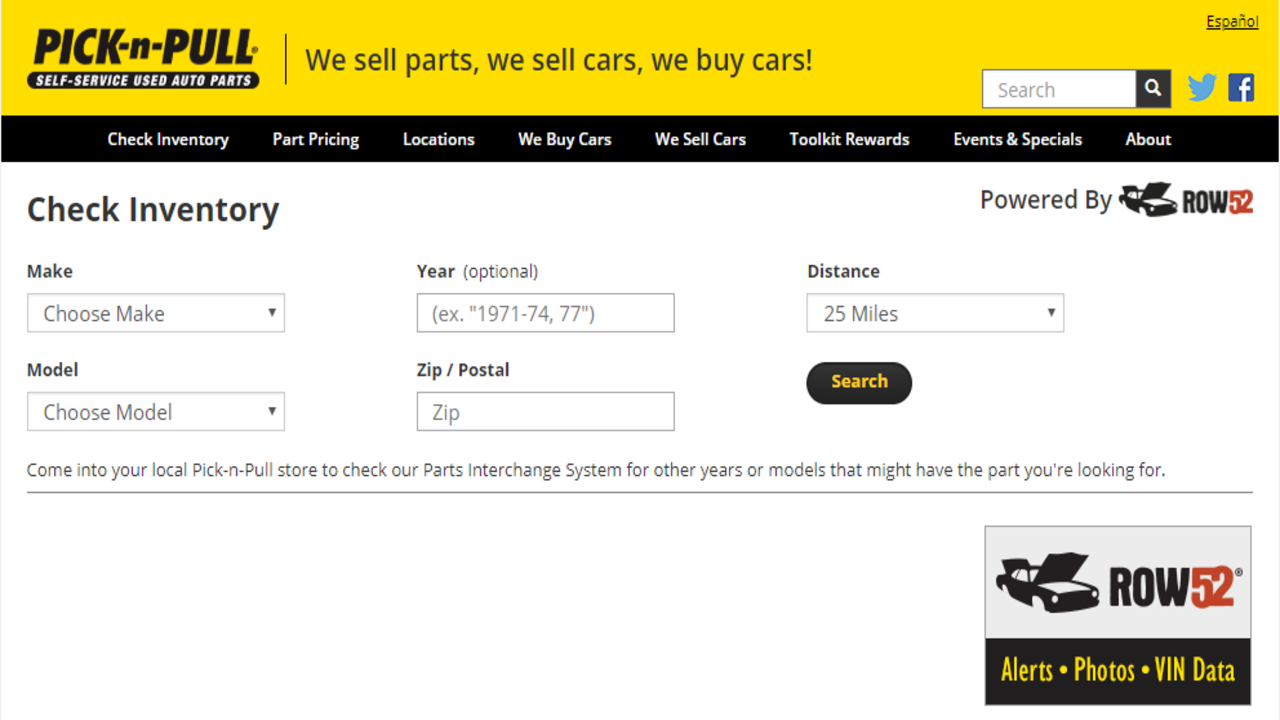Viewport: 1280px width, 720px height.
Task: Navigate to We Sell Cars
Action: point(700,139)
